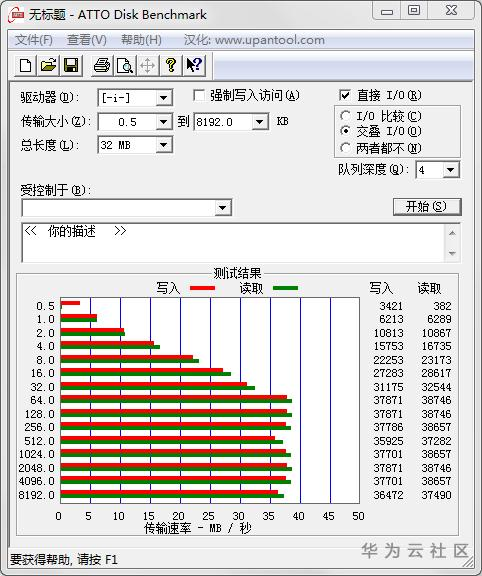The width and height of the screenshot is (482, 576).
Task: Click the description box scroll up arrow
Action: (452, 233)
